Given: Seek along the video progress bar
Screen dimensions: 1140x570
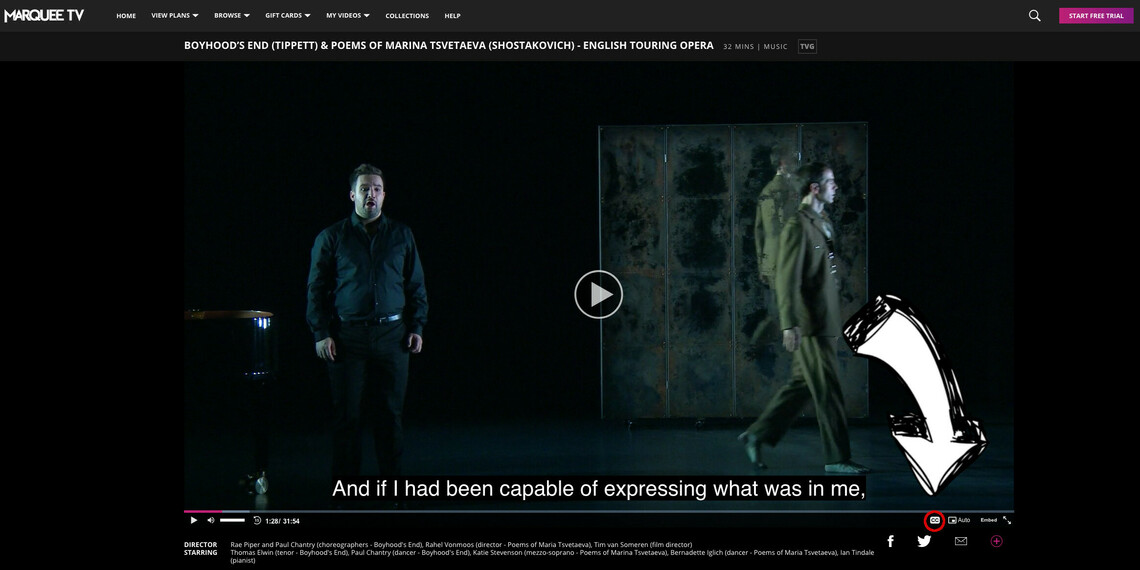Looking at the screenshot, I should tap(598, 511).
